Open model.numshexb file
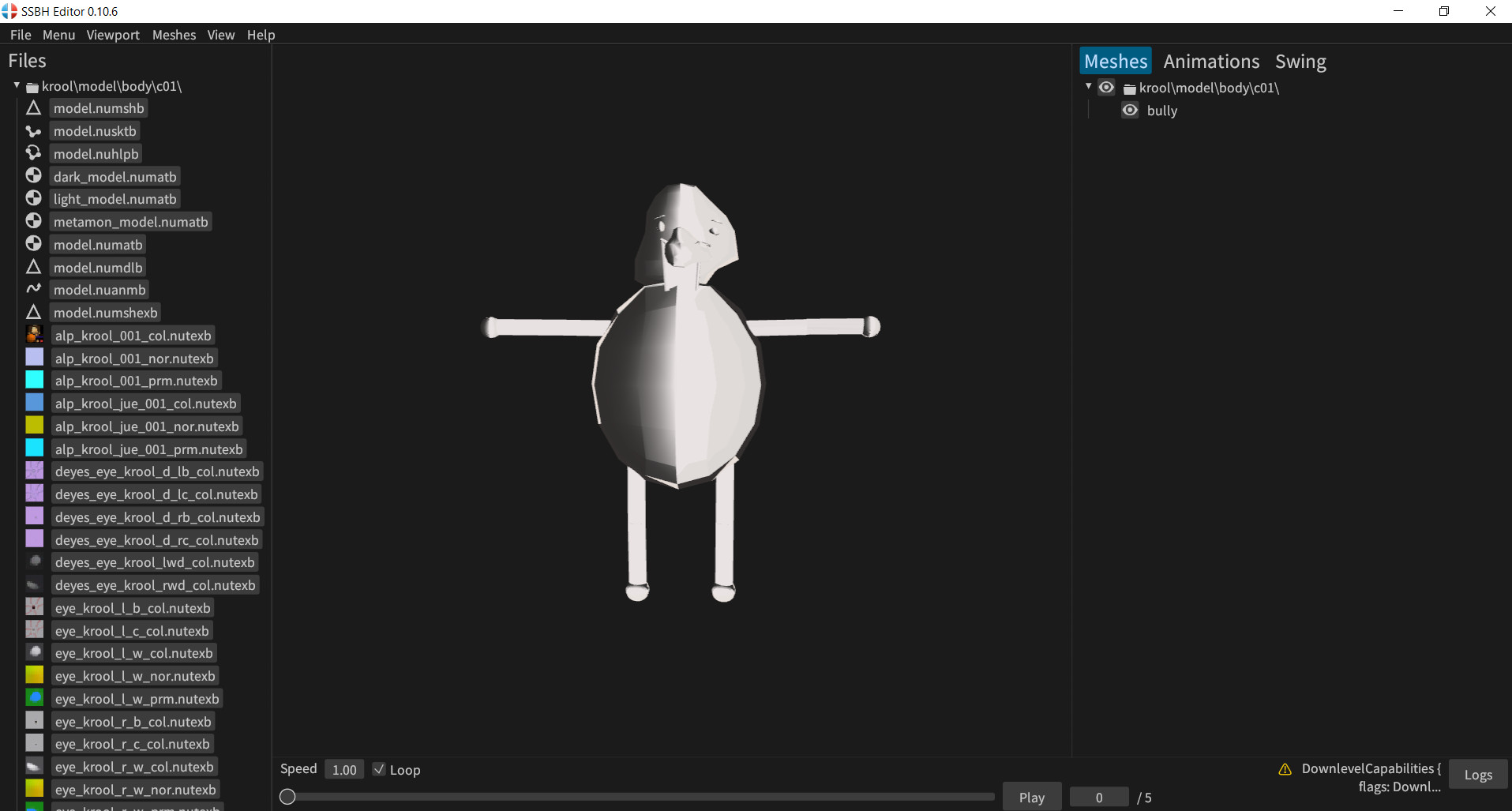The image size is (1512, 811). coord(106,312)
